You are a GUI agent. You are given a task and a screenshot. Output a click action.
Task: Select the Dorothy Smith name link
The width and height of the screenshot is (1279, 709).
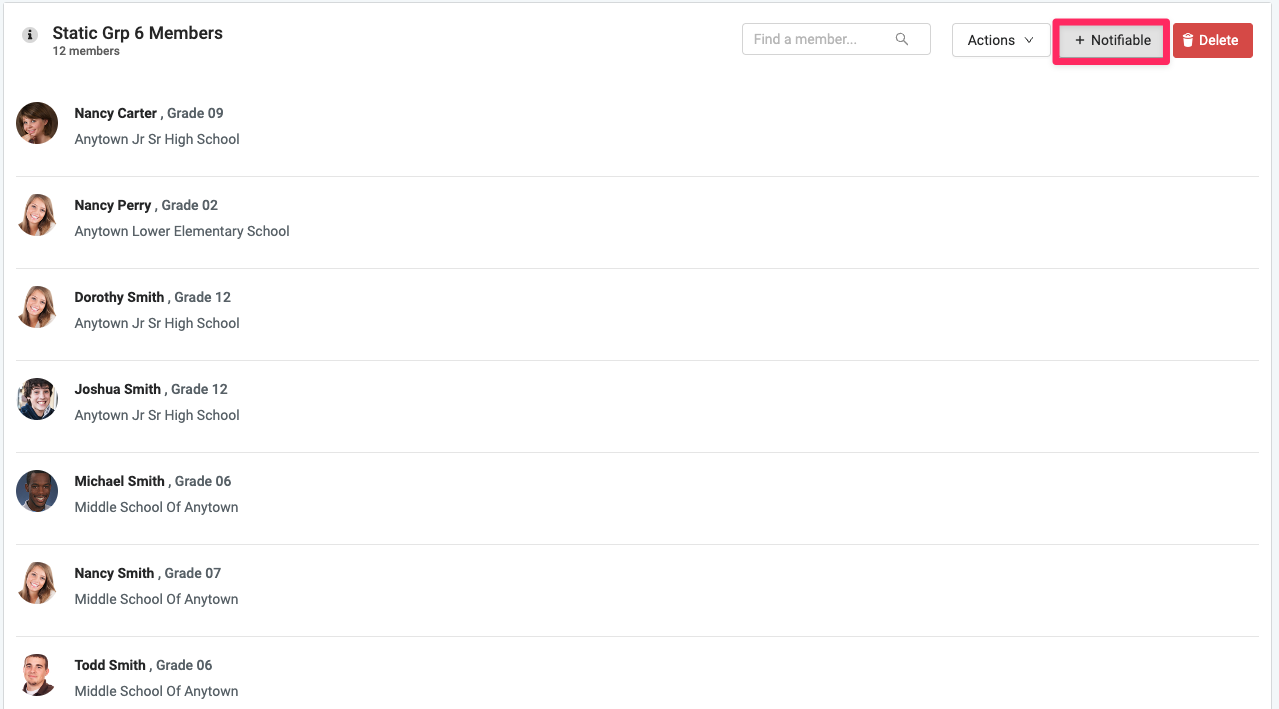pos(119,297)
